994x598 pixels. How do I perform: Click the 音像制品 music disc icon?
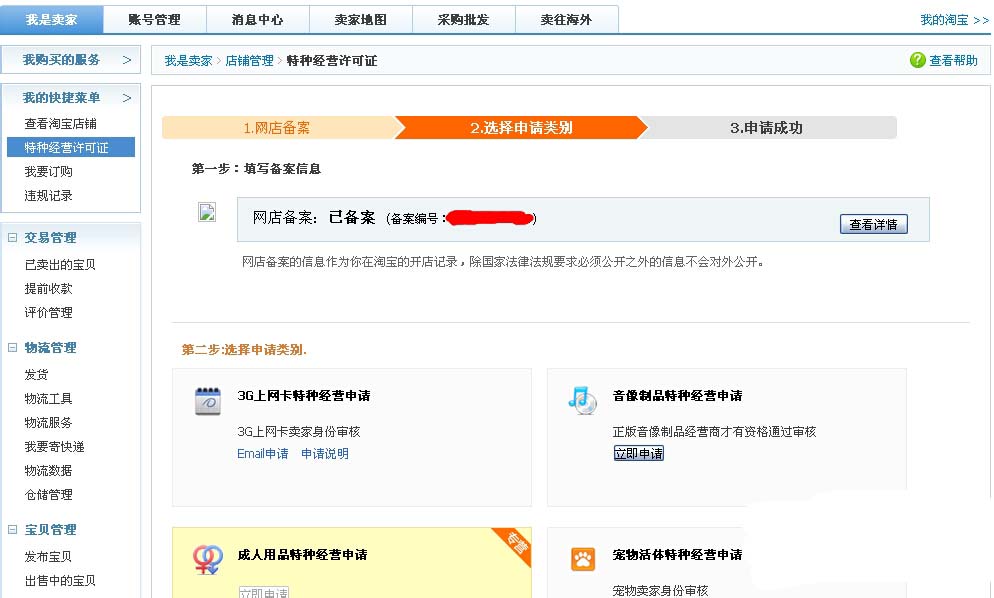tap(582, 399)
